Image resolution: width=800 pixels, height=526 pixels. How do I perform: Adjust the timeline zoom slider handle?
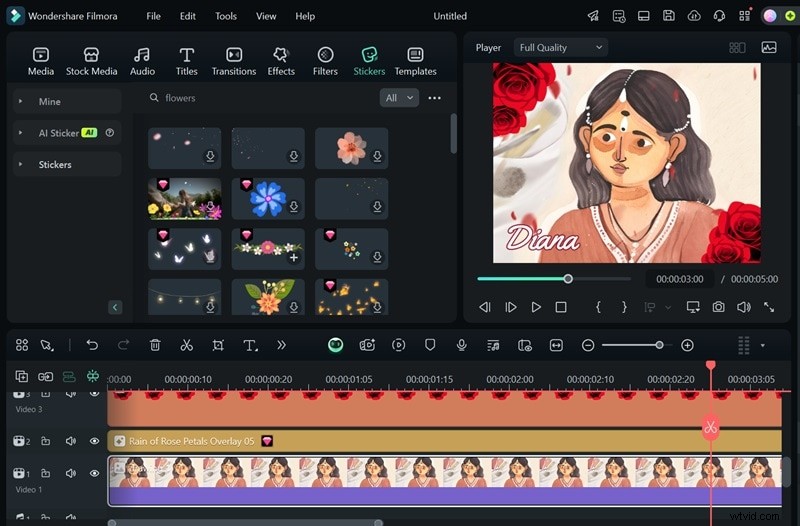pyautogui.click(x=659, y=345)
